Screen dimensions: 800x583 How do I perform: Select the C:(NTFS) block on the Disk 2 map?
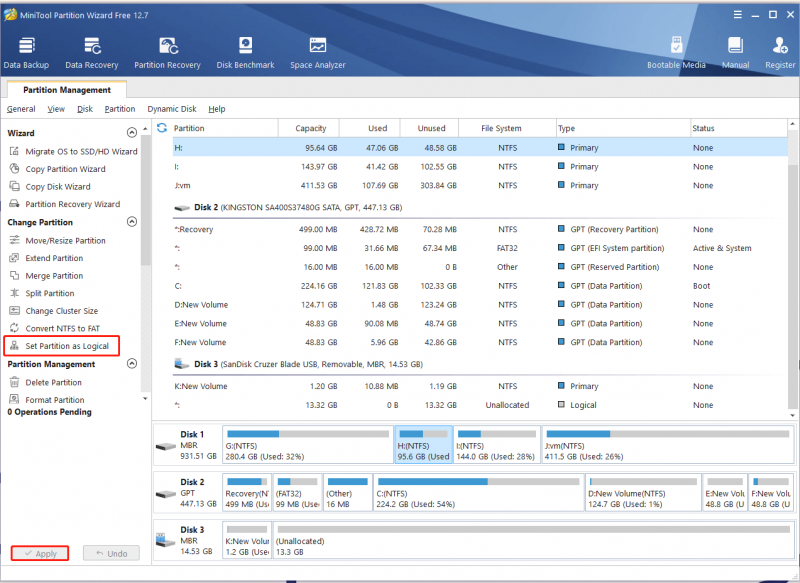(x=479, y=493)
